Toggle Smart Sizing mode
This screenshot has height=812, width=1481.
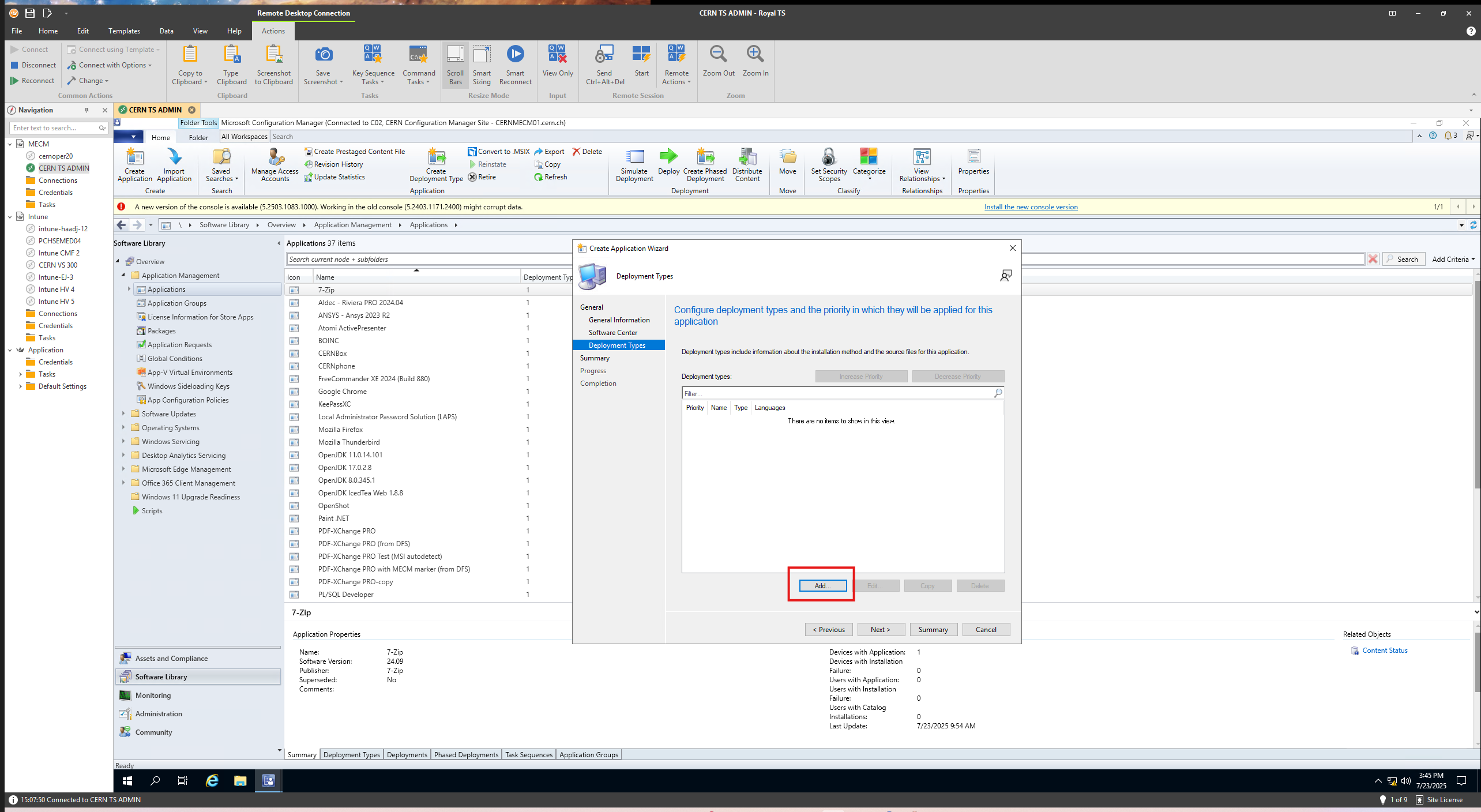click(x=482, y=65)
